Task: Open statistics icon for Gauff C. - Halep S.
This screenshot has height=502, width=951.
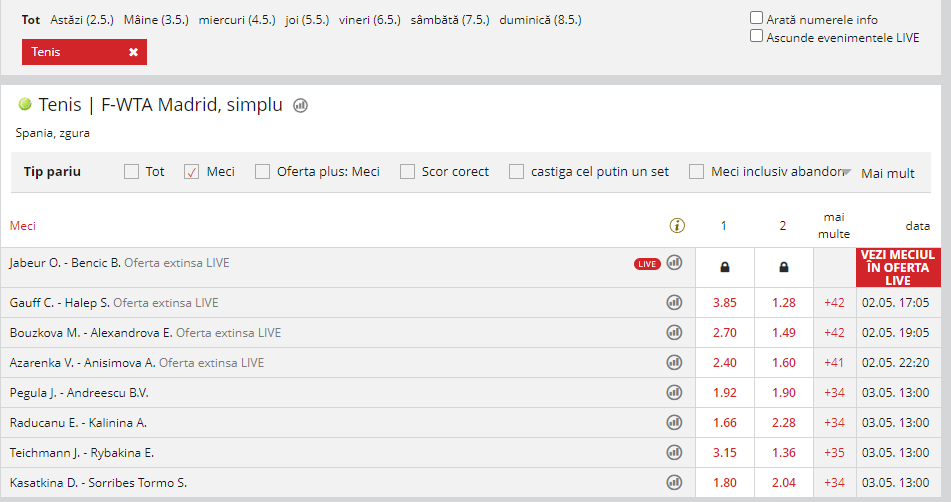Action: point(674,302)
